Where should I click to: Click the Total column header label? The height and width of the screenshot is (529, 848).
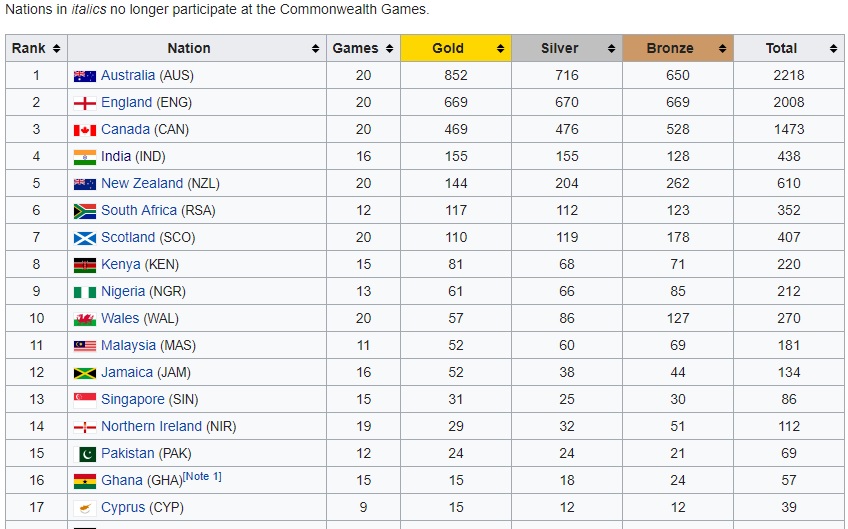781,48
